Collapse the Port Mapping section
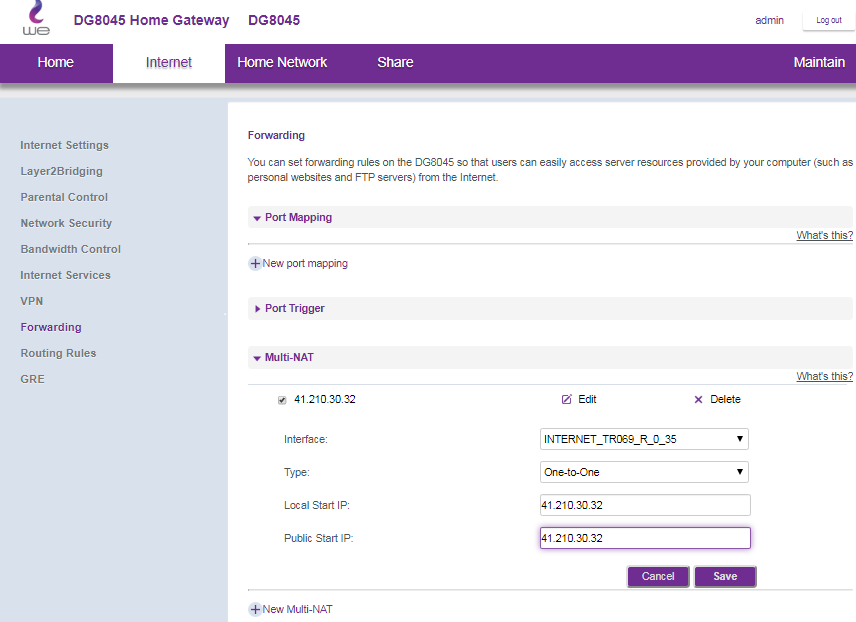The height and width of the screenshot is (622, 856). tap(257, 218)
